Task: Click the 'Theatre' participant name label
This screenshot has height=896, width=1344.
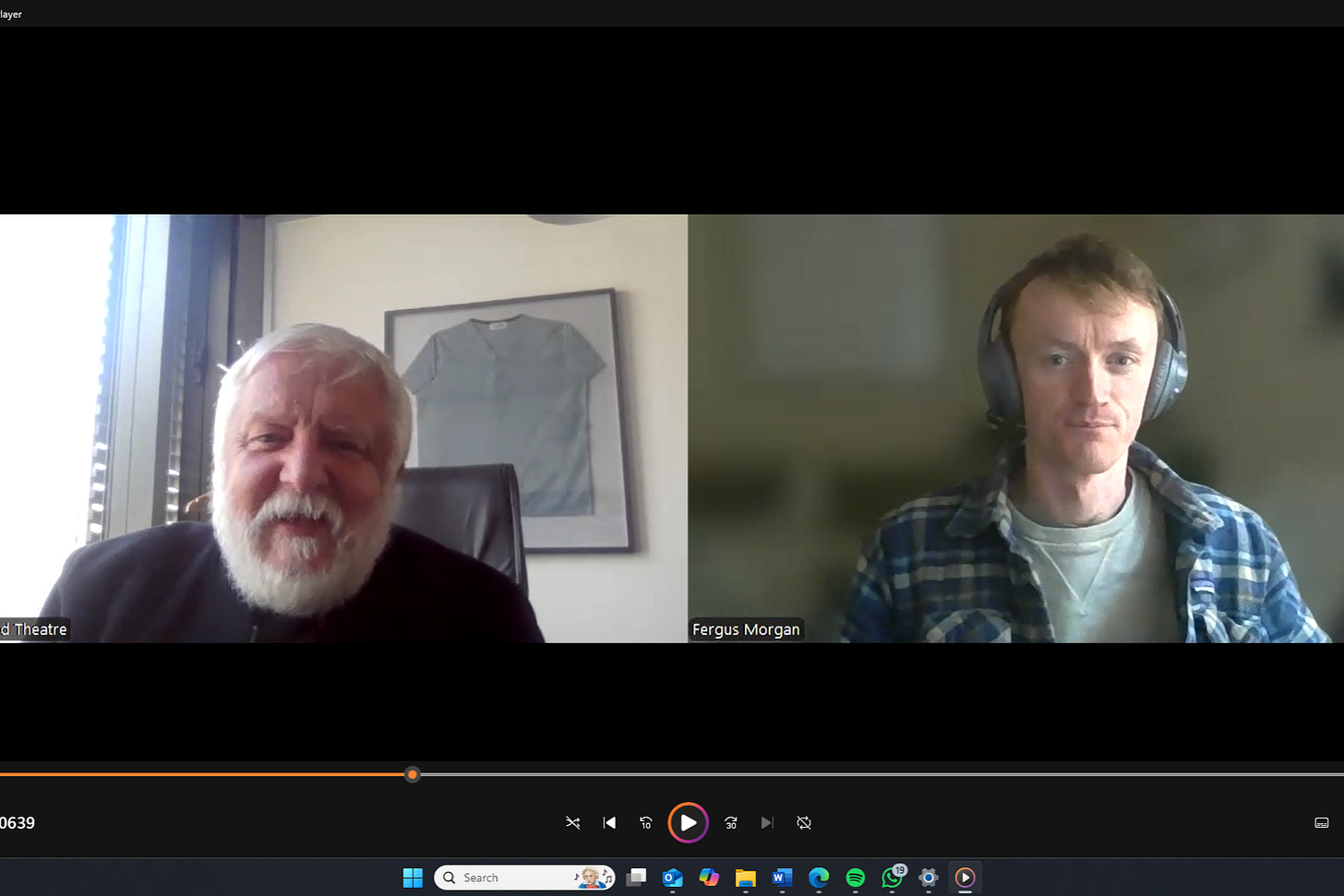Action: click(34, 629)
